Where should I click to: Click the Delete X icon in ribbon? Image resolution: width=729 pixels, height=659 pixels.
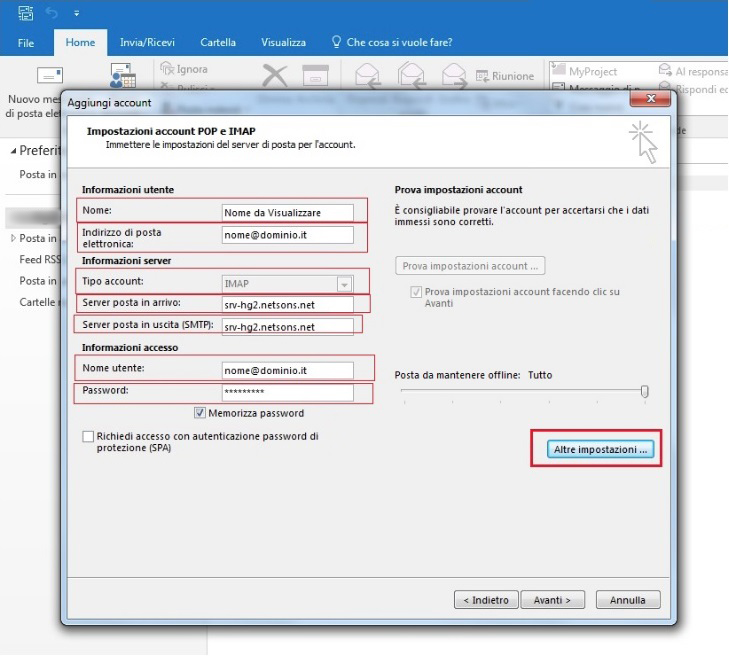coord(274,76)
